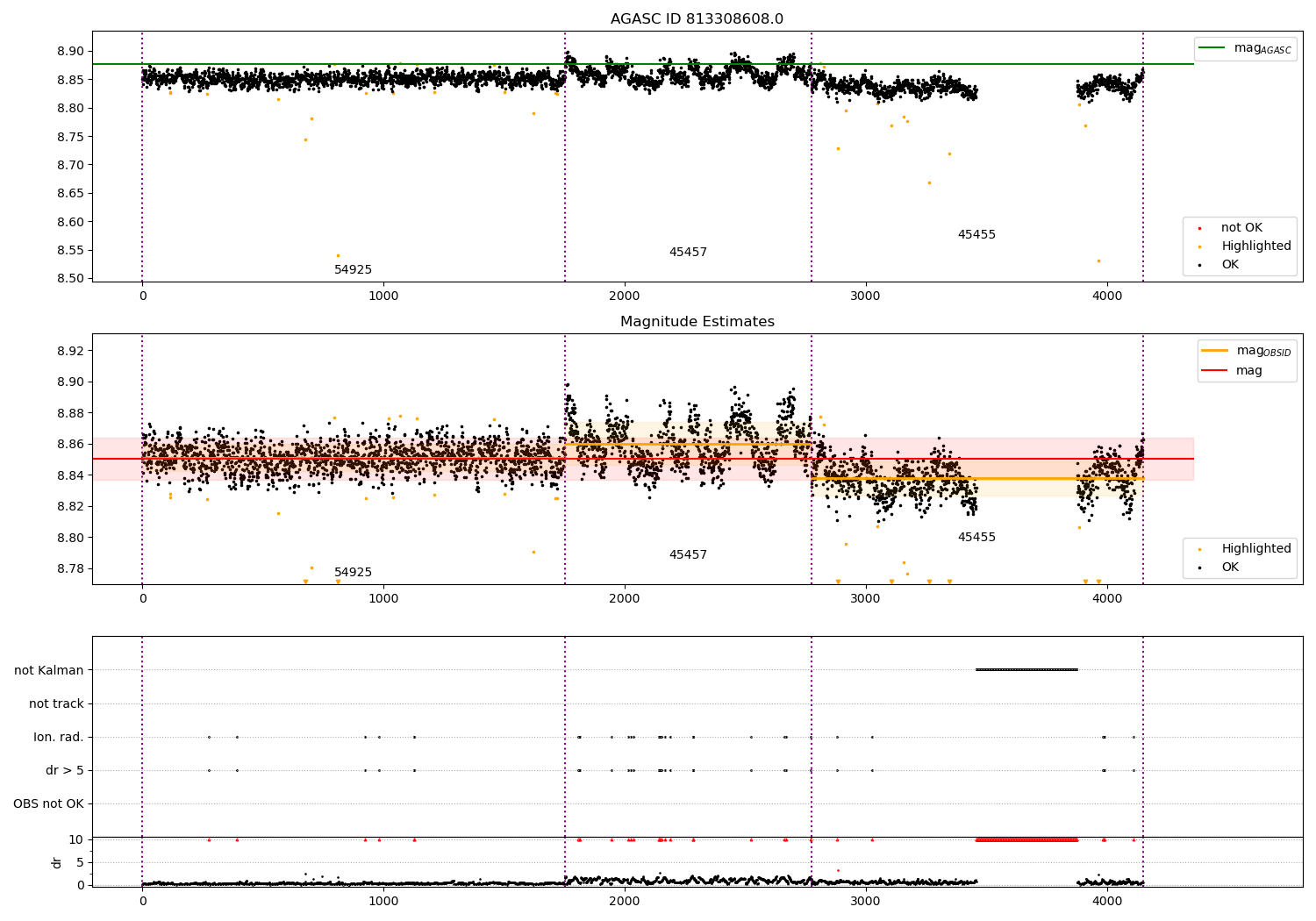1316x921 pixels.
Task: Click the 'not Kalman' axis label
Action: click(49, 670)
